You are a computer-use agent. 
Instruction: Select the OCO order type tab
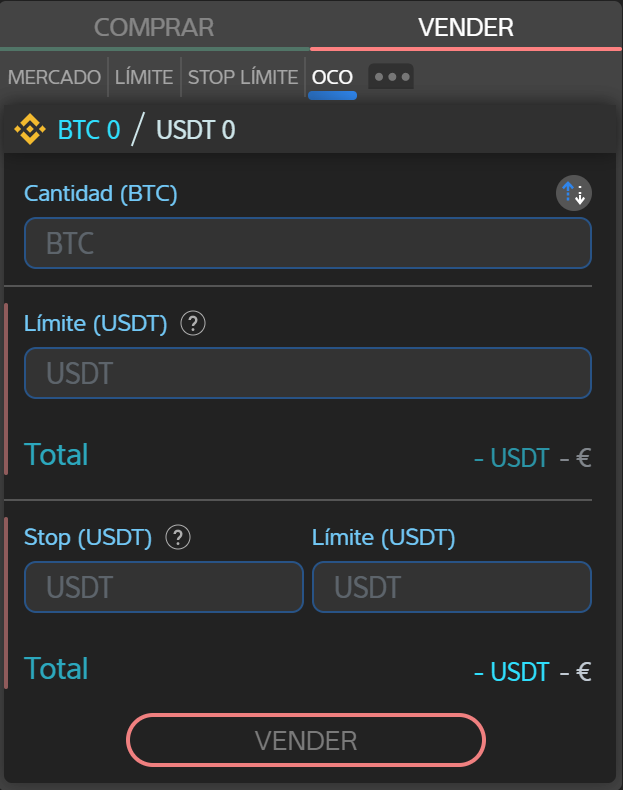pyautogui.click(x=332, y=77)
